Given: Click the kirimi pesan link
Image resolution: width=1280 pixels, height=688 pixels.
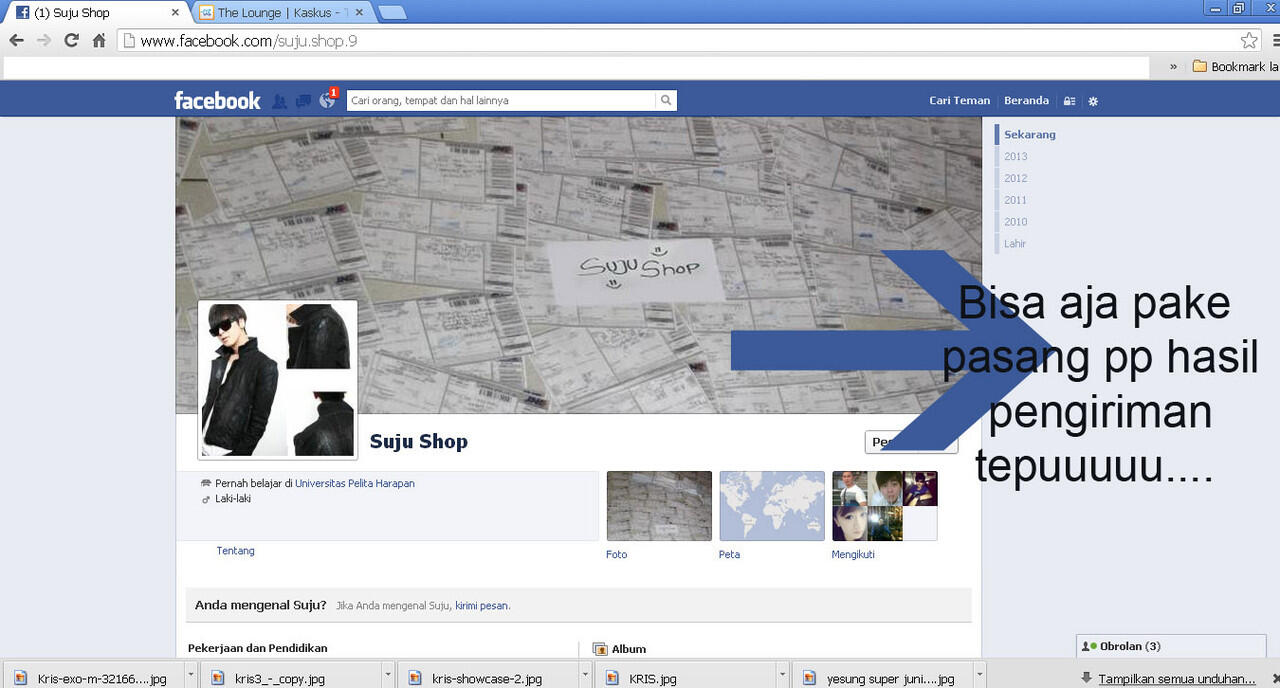Looking at the screenshot, I should tap(482, 606).
